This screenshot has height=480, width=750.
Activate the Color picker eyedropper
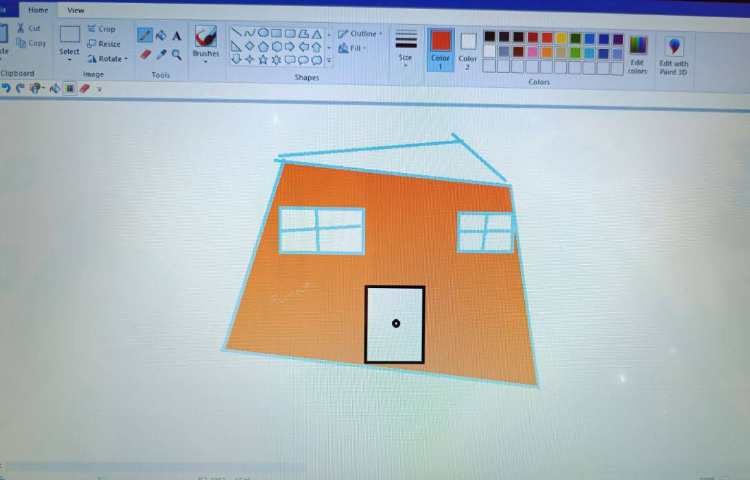click(x=161, y=54)
